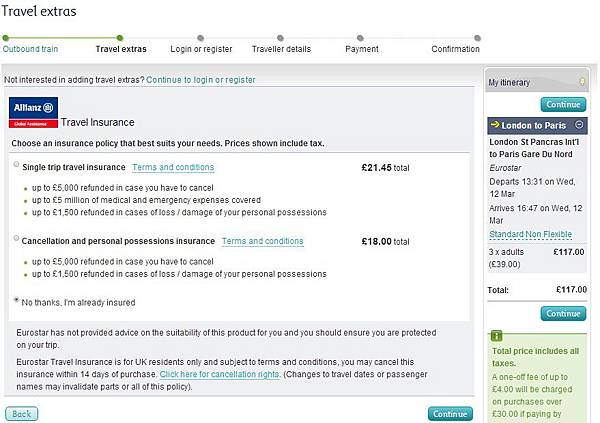This screenshot has width=600, height=423.
Task: Jump to the Traveller details step
Action: pyautogui.click(x=283, y=48)
